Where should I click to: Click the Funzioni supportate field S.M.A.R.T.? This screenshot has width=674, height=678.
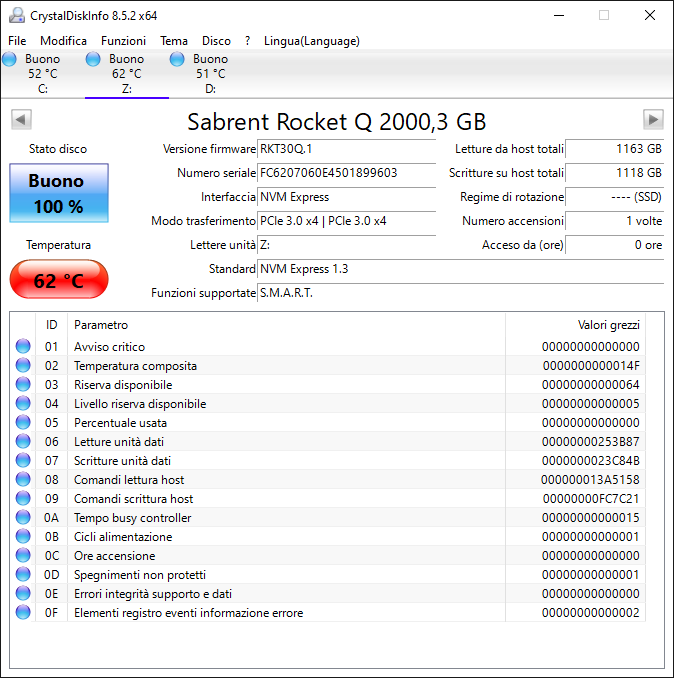tap(460, 293)
